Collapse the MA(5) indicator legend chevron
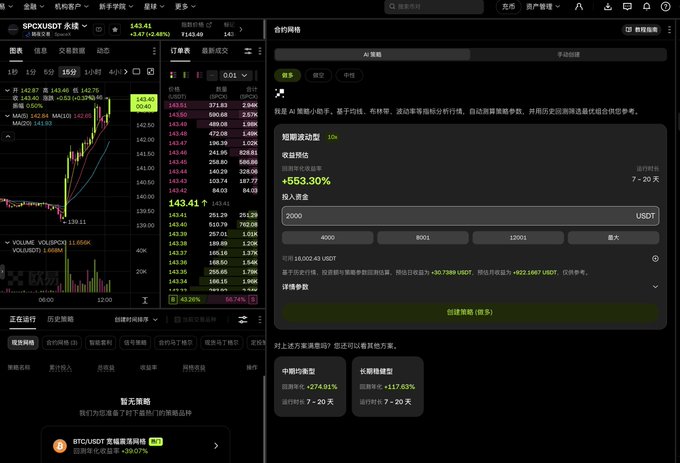The height and width of the screenshot is (463, 680). coord(7,116)
